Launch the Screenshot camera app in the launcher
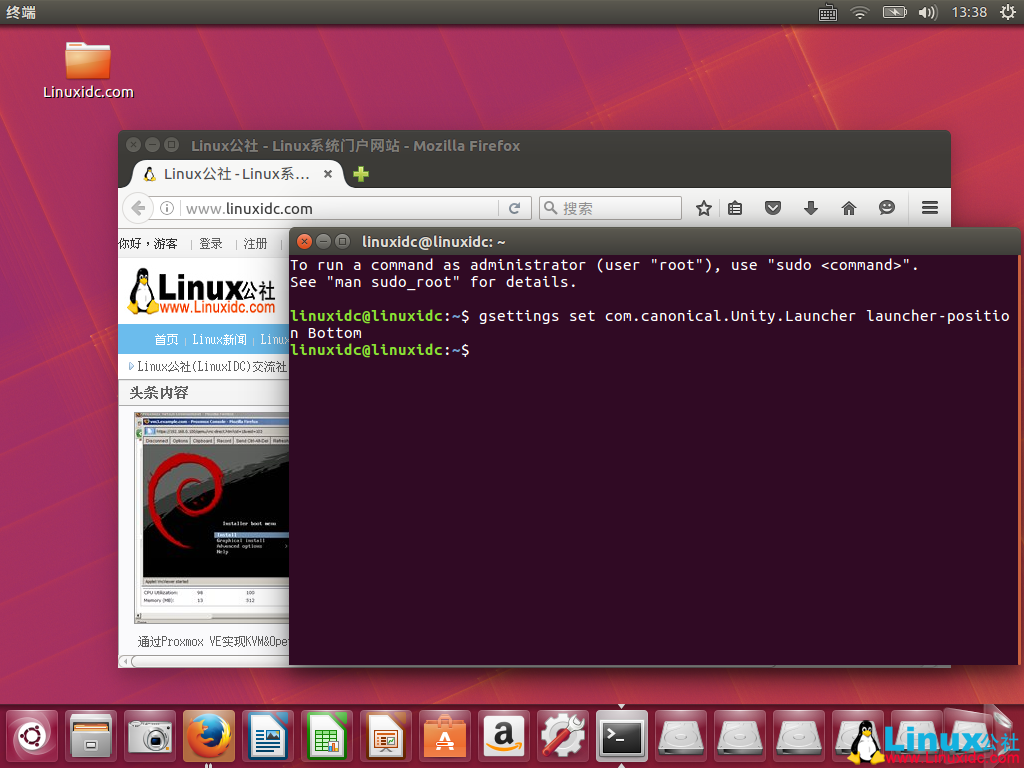1024x768 pixels. click(150, 736)
